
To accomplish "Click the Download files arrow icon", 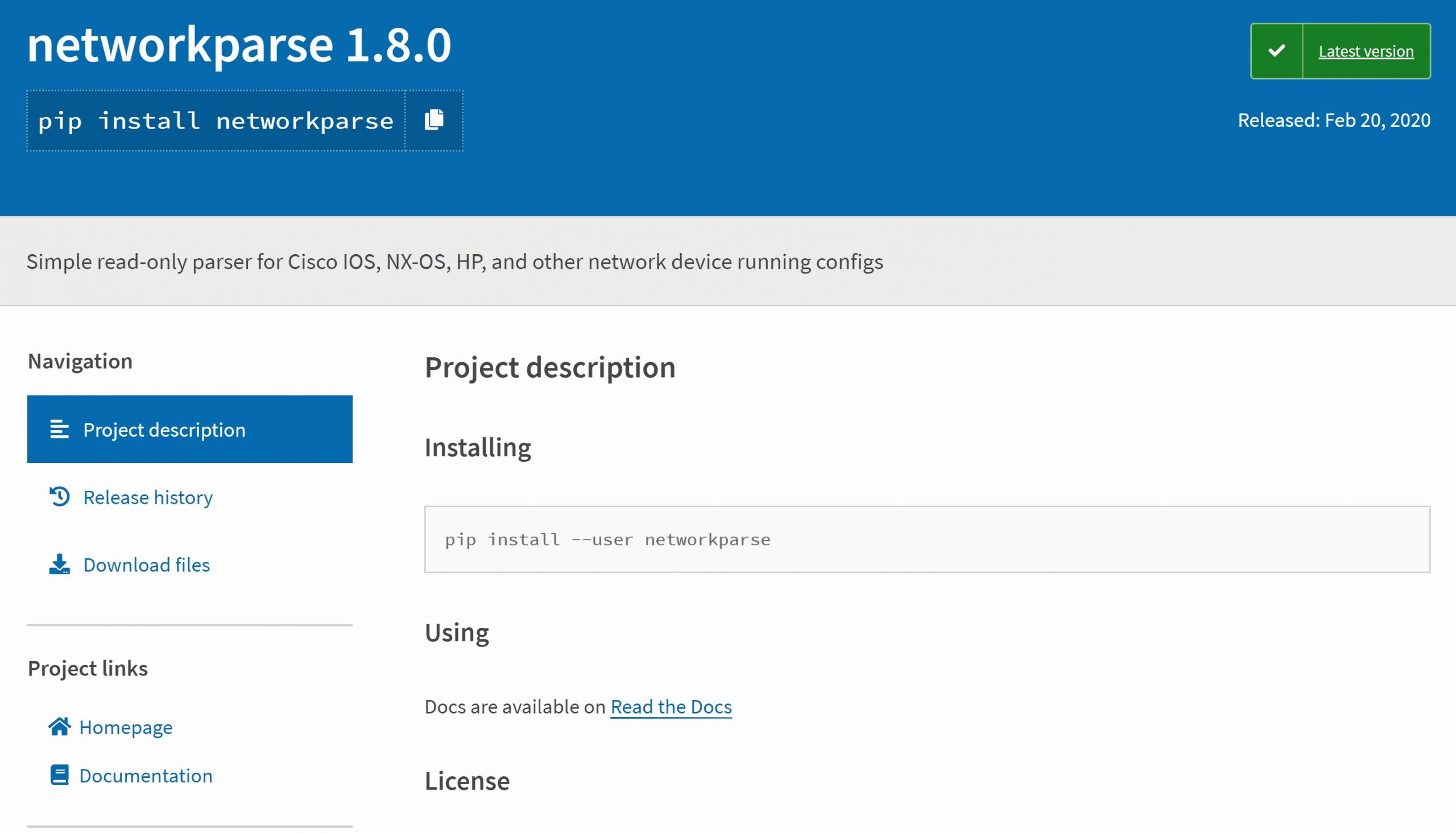I will [x=60, y=564].
